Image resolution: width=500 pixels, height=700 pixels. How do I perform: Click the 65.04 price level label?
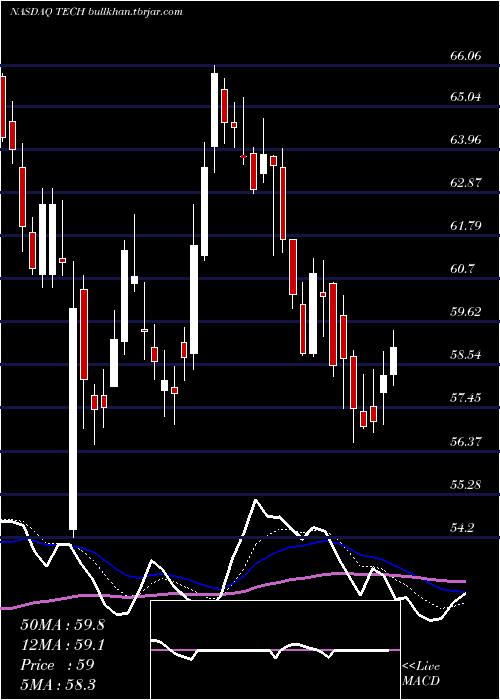click(466, 97)
